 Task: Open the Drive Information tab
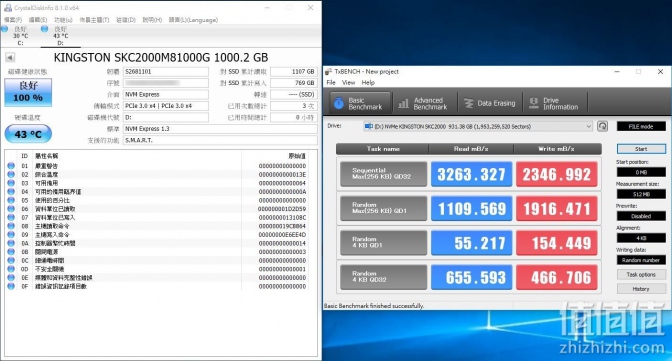point(555,103)
